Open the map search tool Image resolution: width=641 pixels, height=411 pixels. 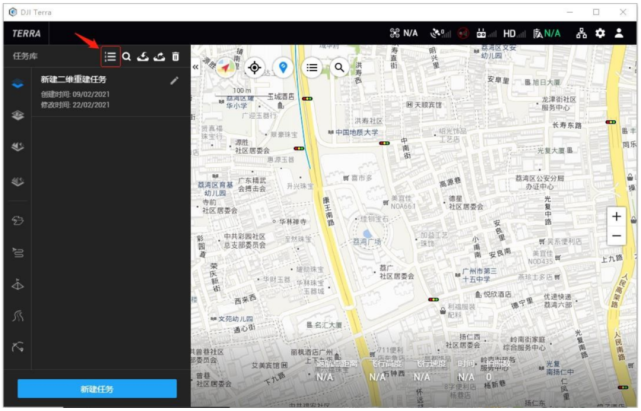click(x=340, y=67)
